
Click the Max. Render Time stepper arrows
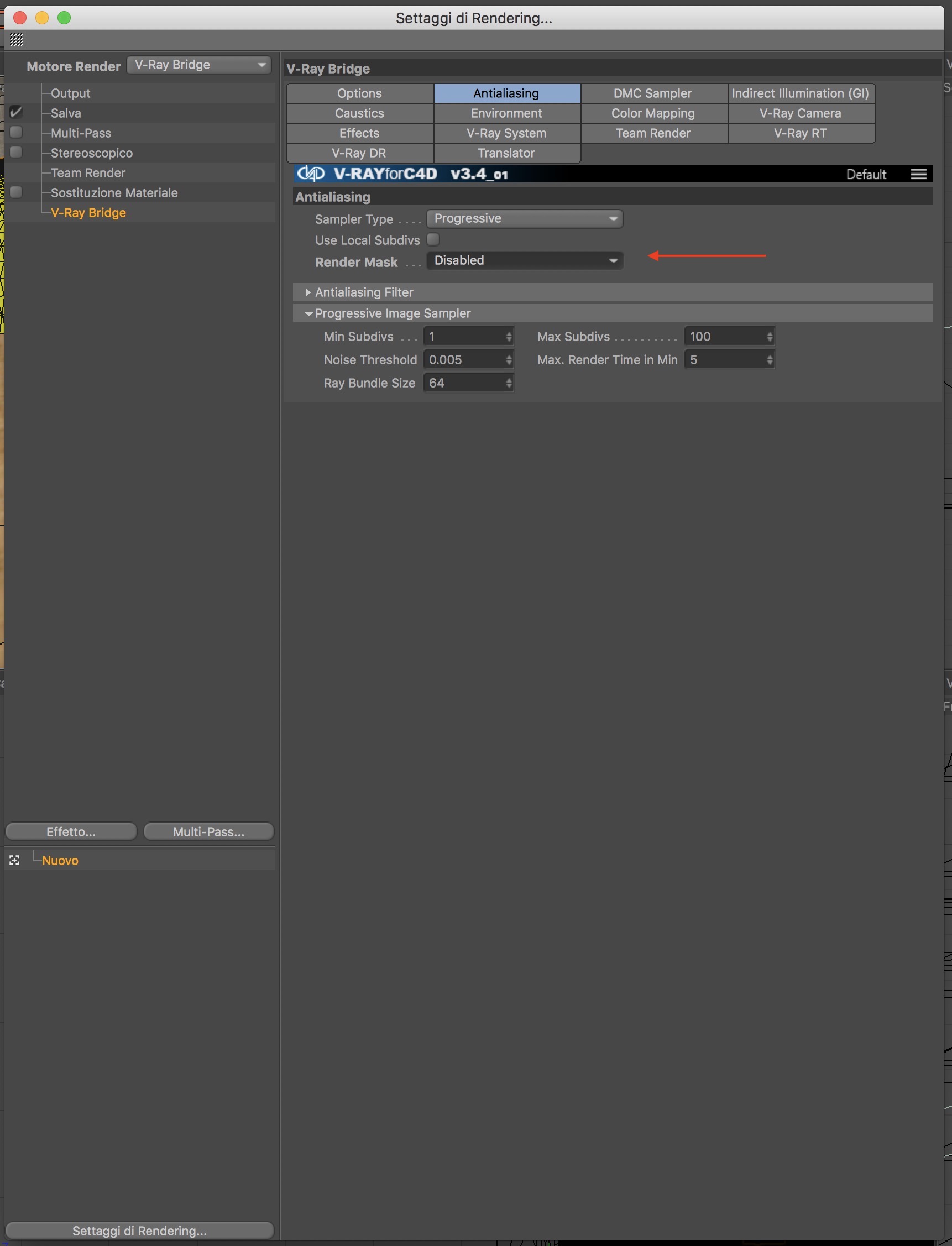point(770,360)
